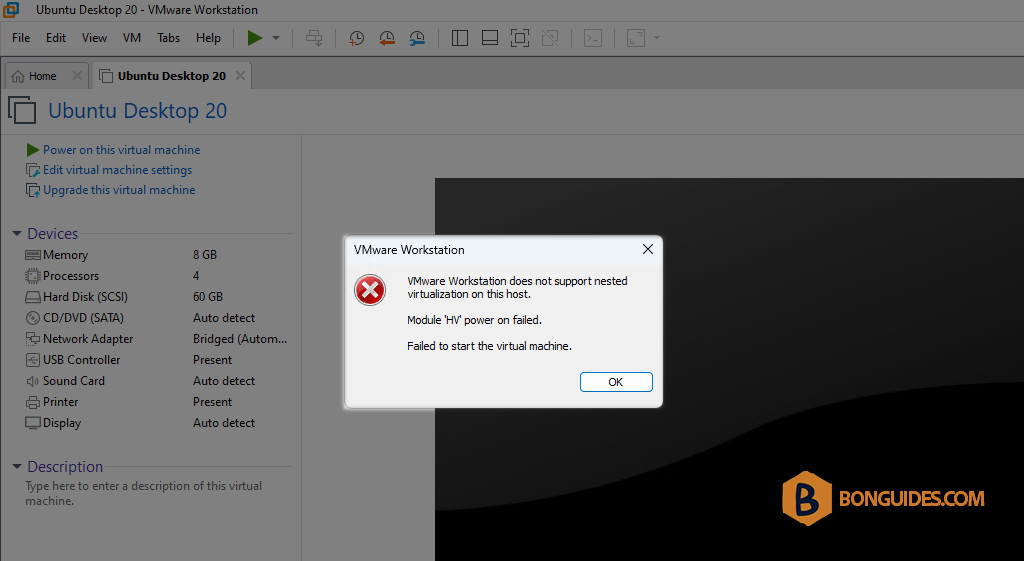Take a snapshot of this virtual machine
The height and width of the screenshot is (561, 1024).
coord(357,38)
